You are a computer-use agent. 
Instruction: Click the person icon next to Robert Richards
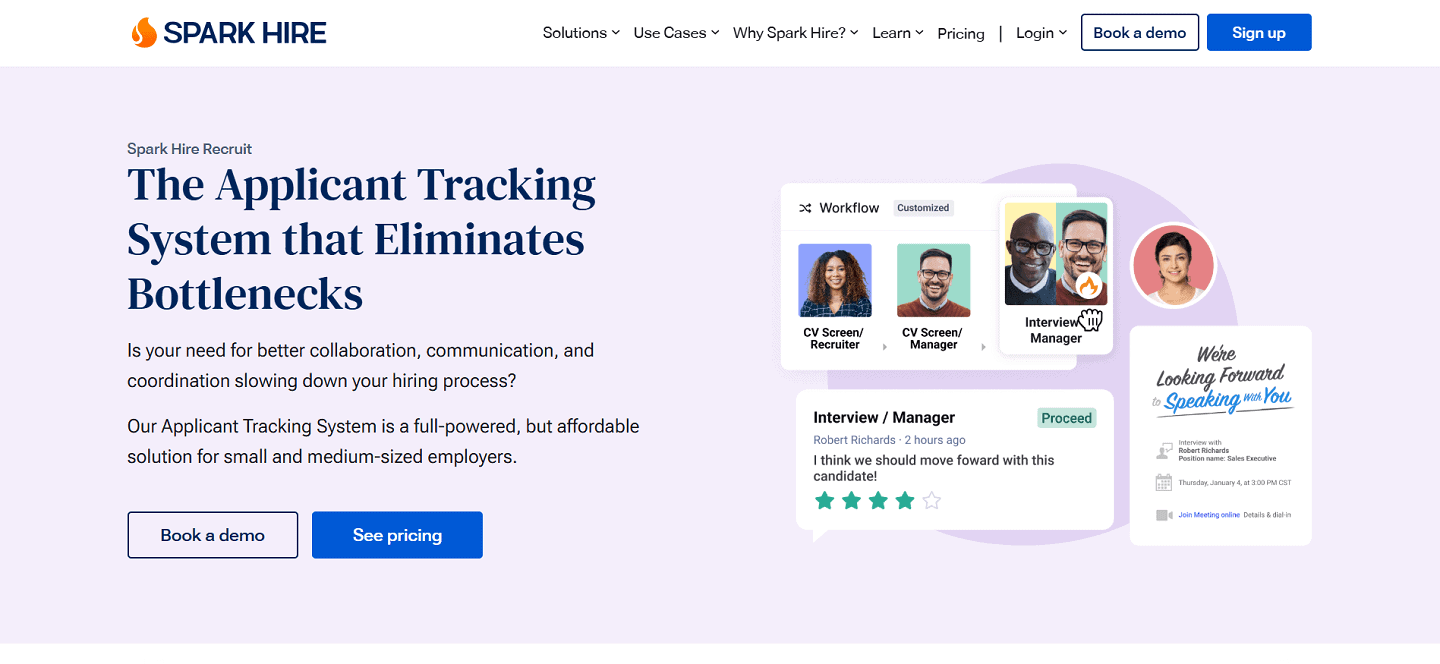[x=1162, y=450]
